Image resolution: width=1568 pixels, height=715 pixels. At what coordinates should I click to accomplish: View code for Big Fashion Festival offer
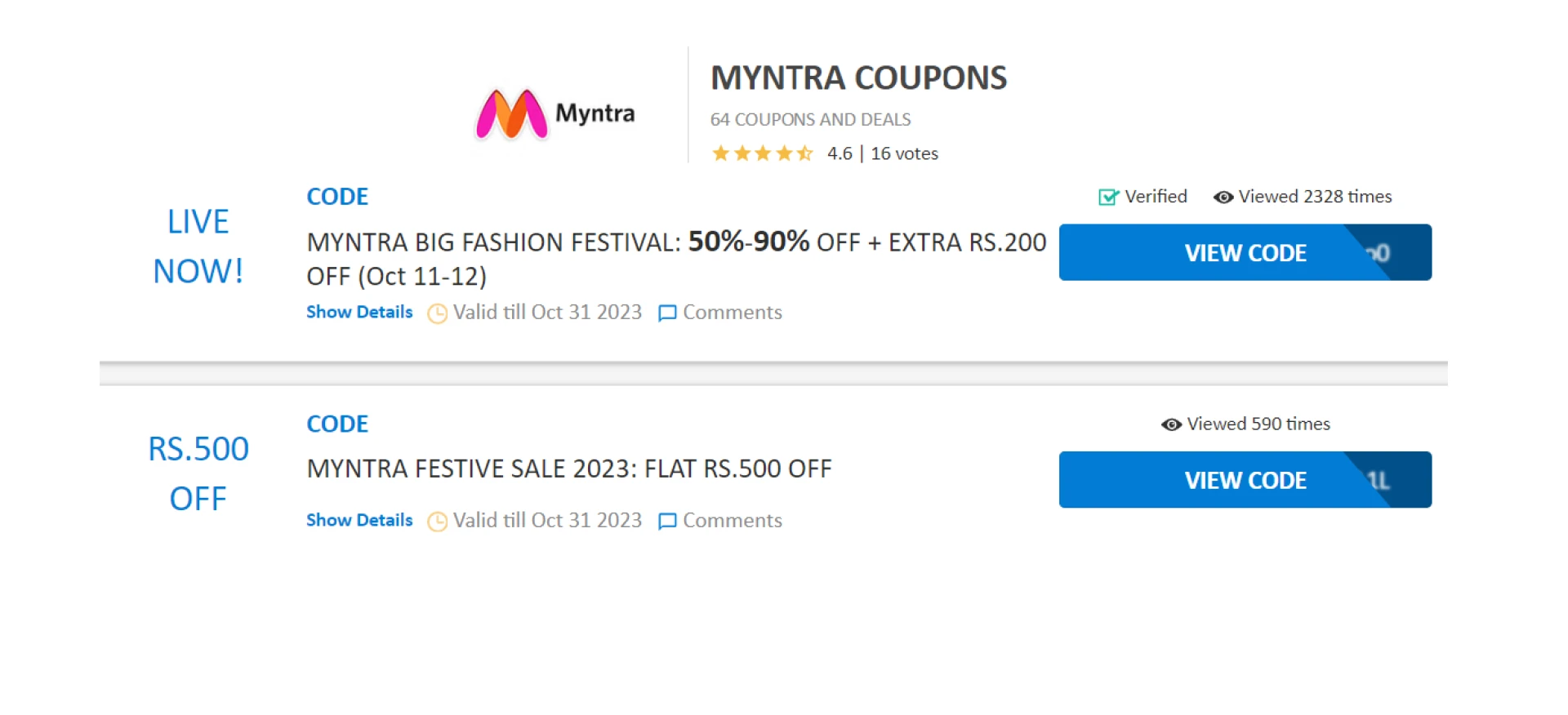1245,253
